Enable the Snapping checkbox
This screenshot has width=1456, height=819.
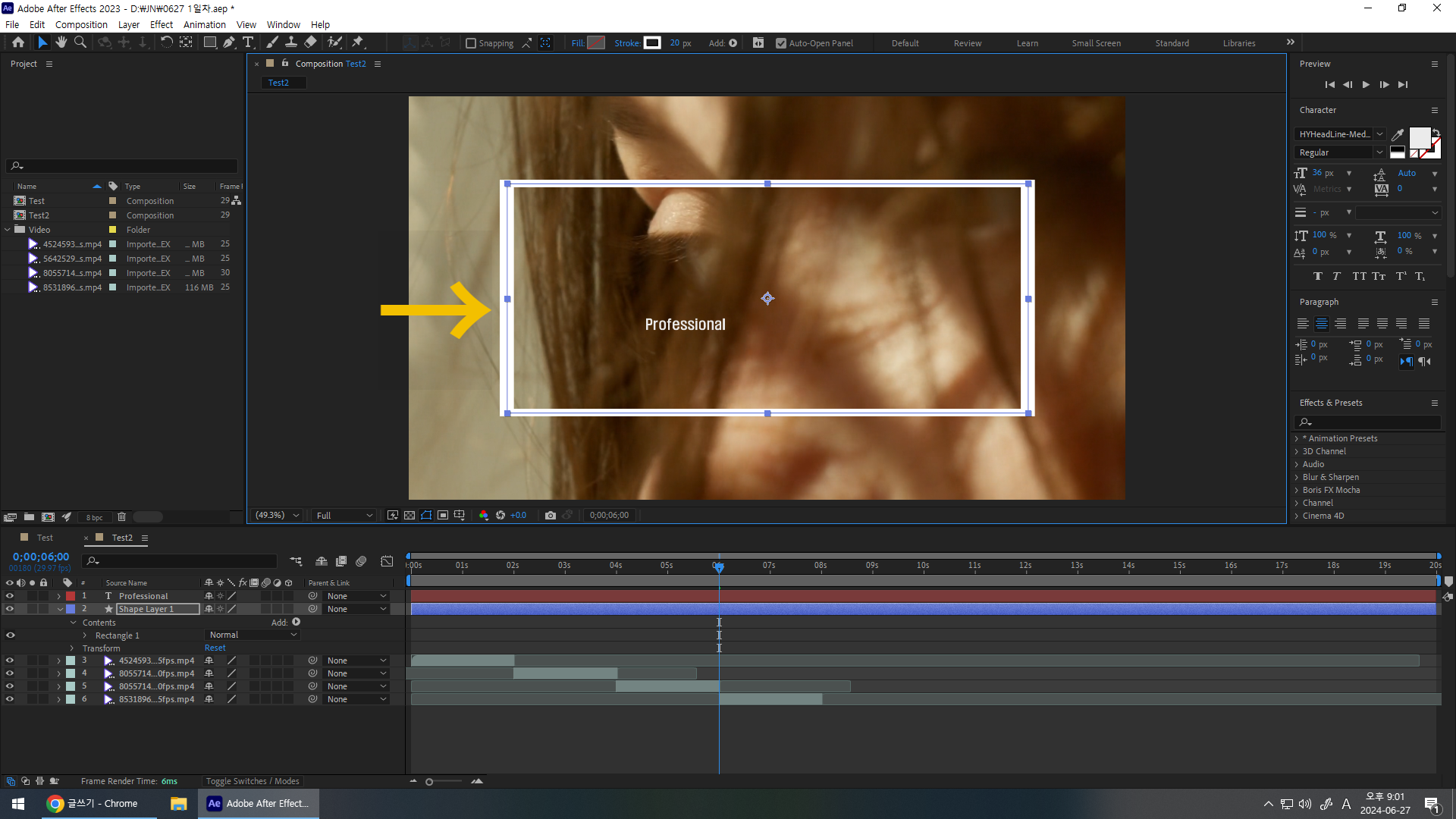click(471, 43)
